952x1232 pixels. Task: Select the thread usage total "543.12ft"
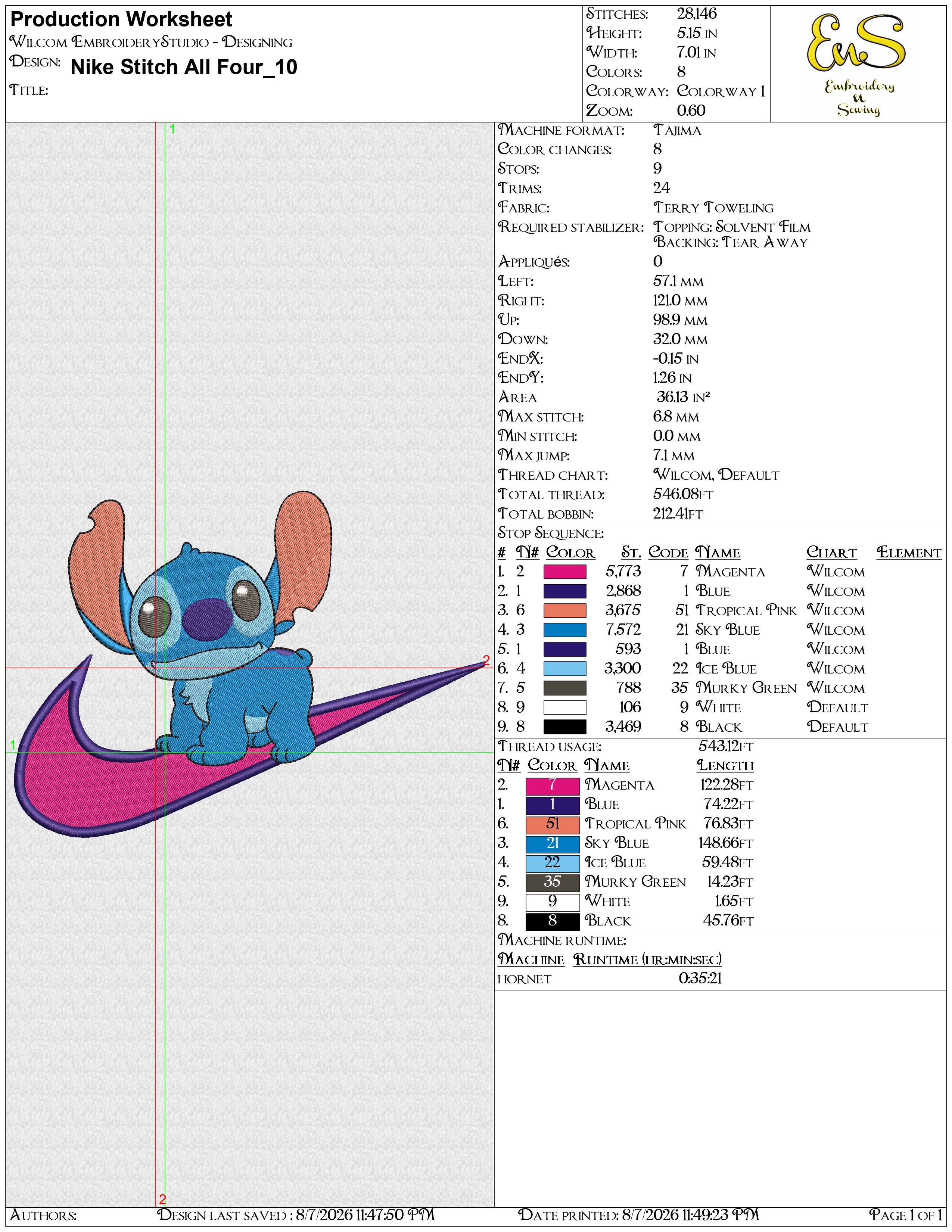click(x=726, y=746)
